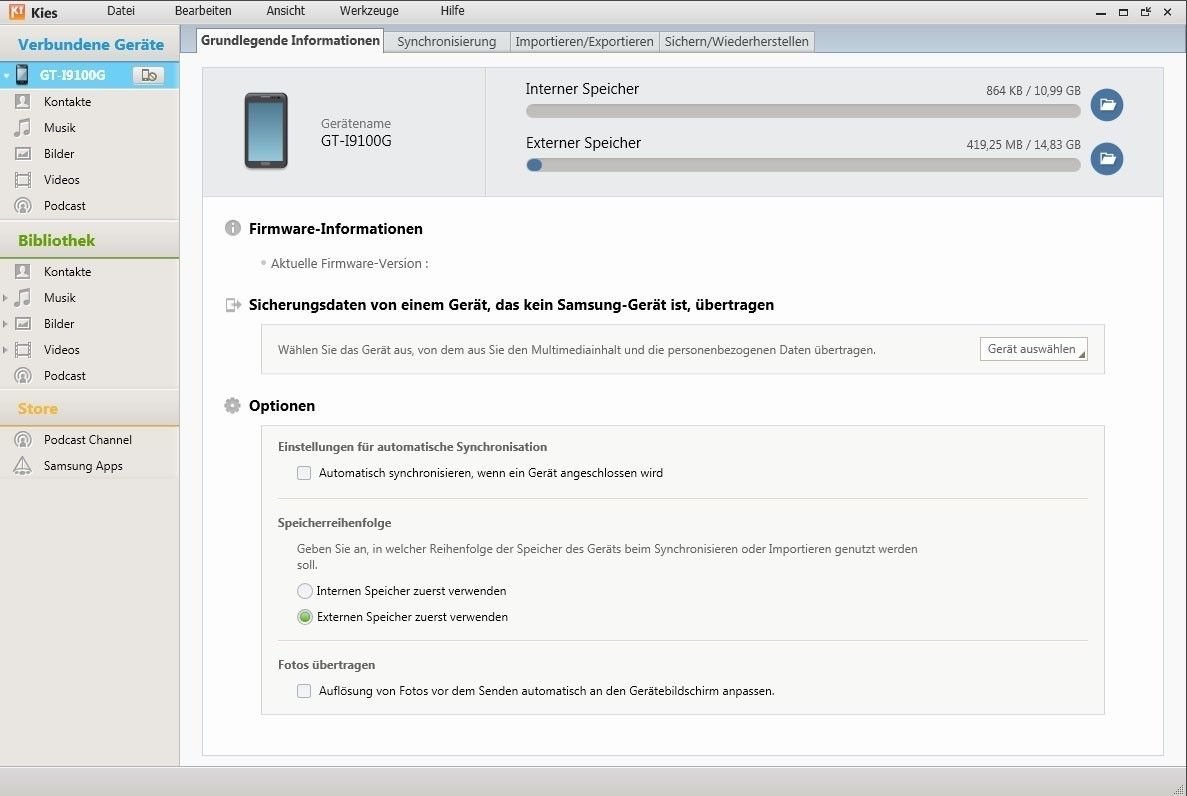1187x796 pixels.
Task: Click the transfer icon beside Sicherungsdaten heading
Action: point(233,304)
